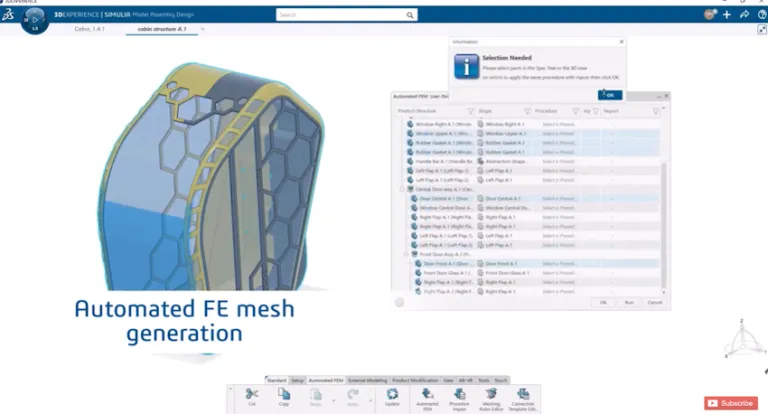The height and width of the screenshot is (414, 768).
Task: Switch to the External Modeling tab
Action: click(x=367, y=380)
